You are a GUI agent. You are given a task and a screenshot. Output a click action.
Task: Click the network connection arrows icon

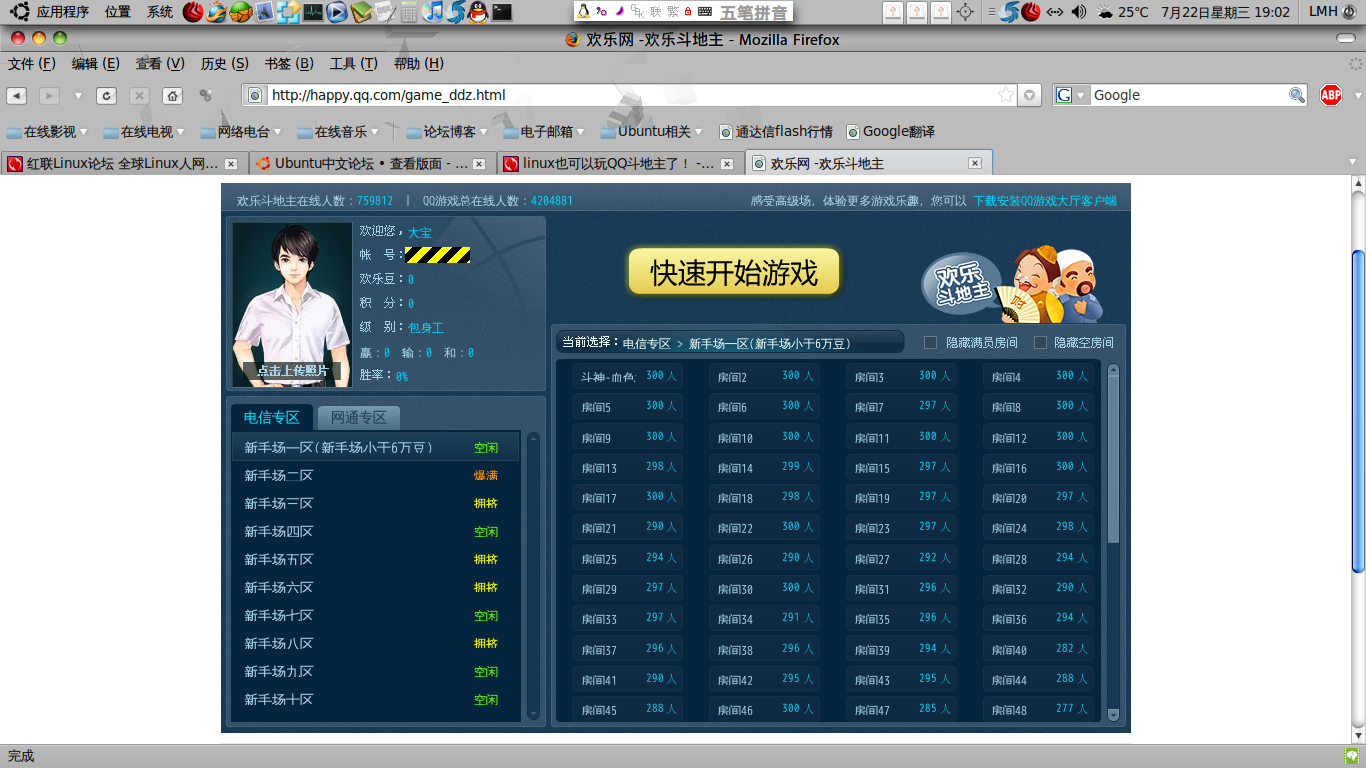pos(1054,12)
